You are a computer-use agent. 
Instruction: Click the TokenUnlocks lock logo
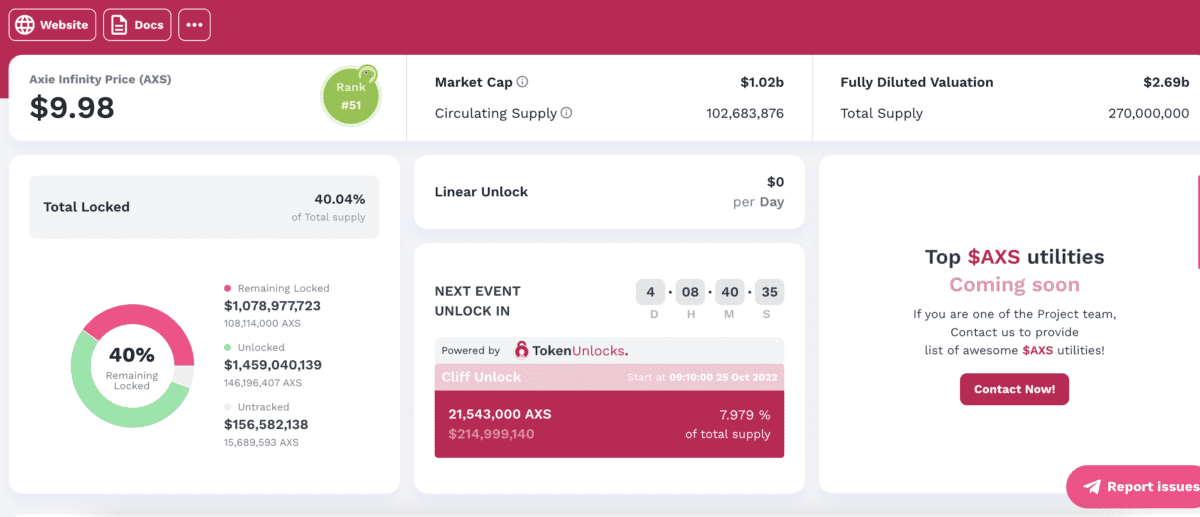522,350
